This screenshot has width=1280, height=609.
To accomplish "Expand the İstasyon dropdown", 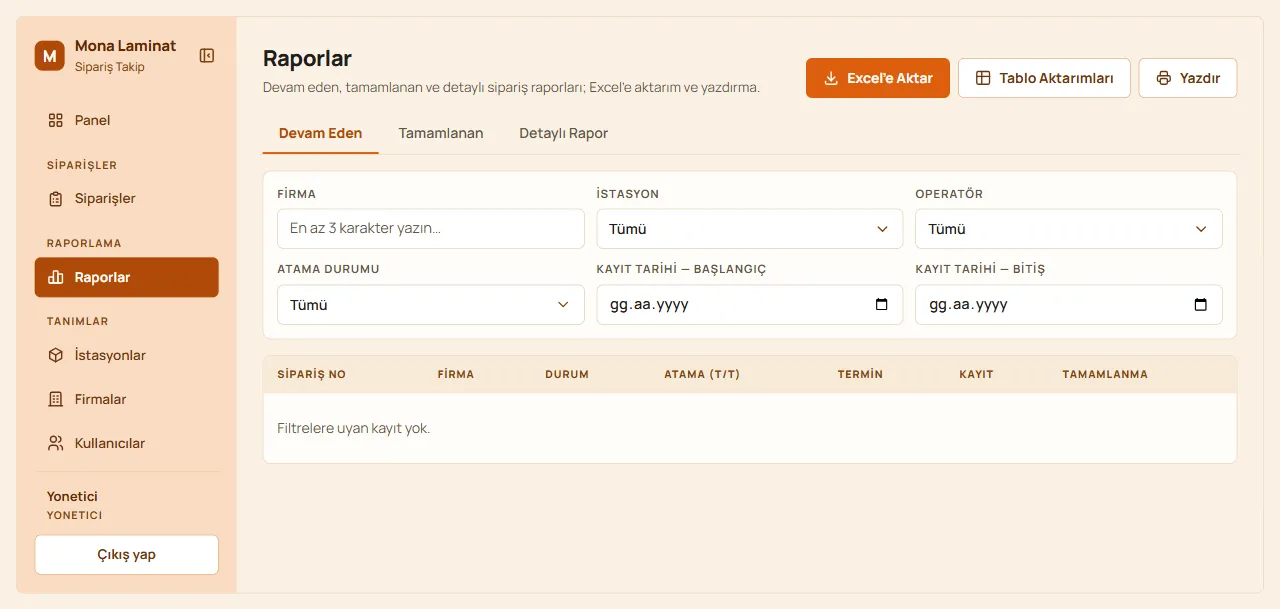I will 750,229.
